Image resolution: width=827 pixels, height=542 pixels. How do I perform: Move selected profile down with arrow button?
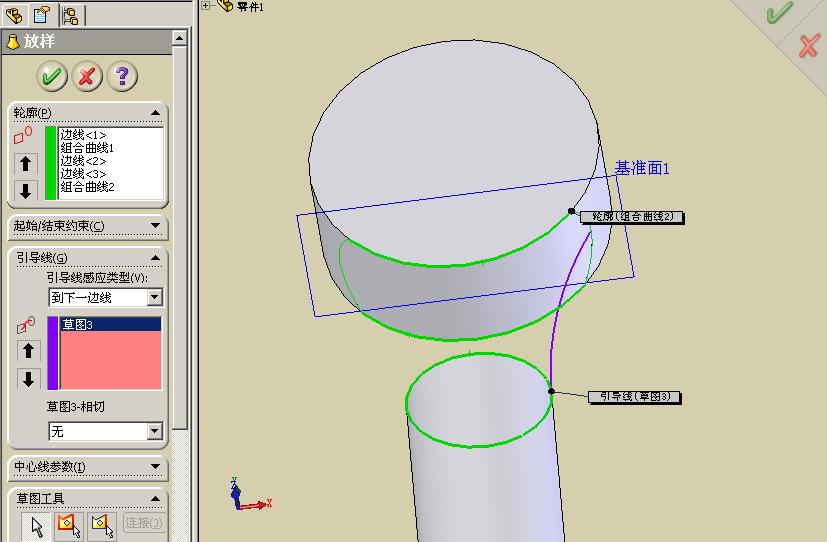26,190
